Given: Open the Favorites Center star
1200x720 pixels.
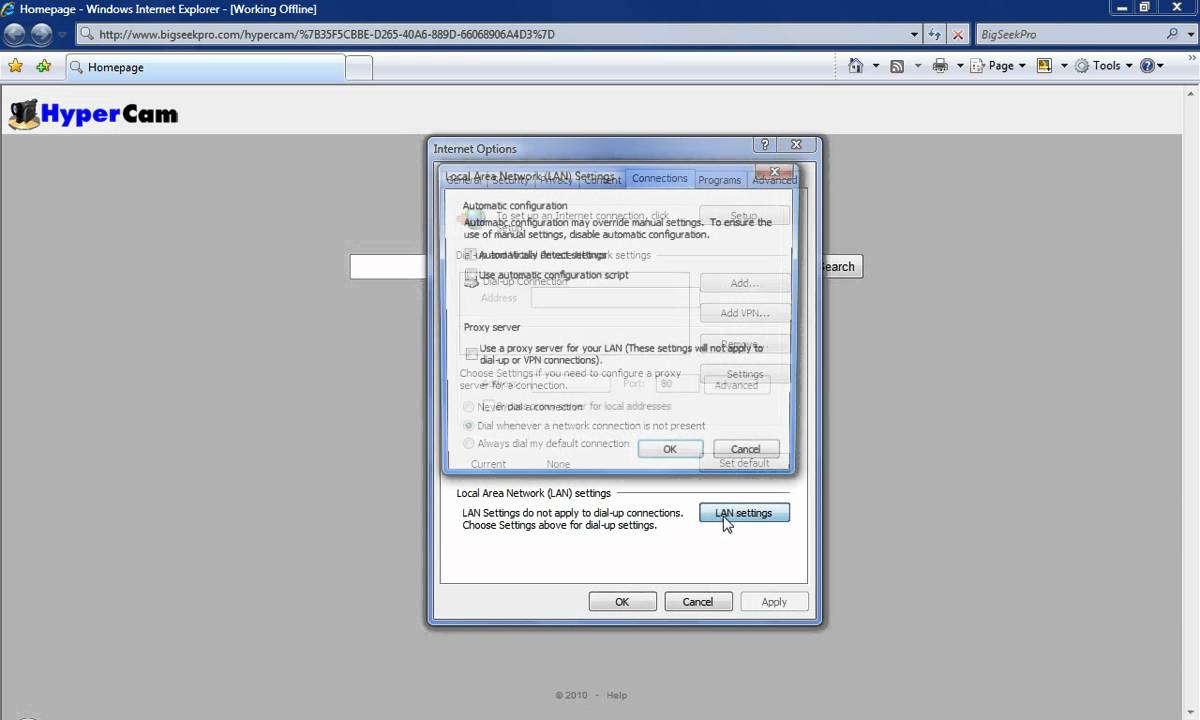Looking at the screenshot, I should 15,66.
